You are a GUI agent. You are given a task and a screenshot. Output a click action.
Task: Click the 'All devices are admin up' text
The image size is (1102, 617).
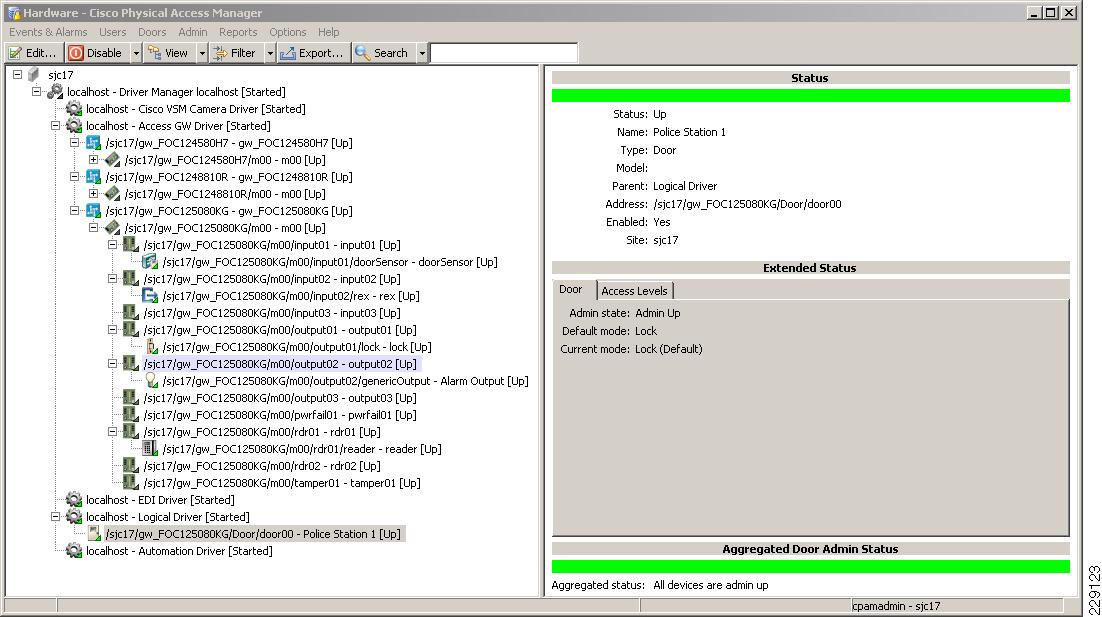click(711, 585)
